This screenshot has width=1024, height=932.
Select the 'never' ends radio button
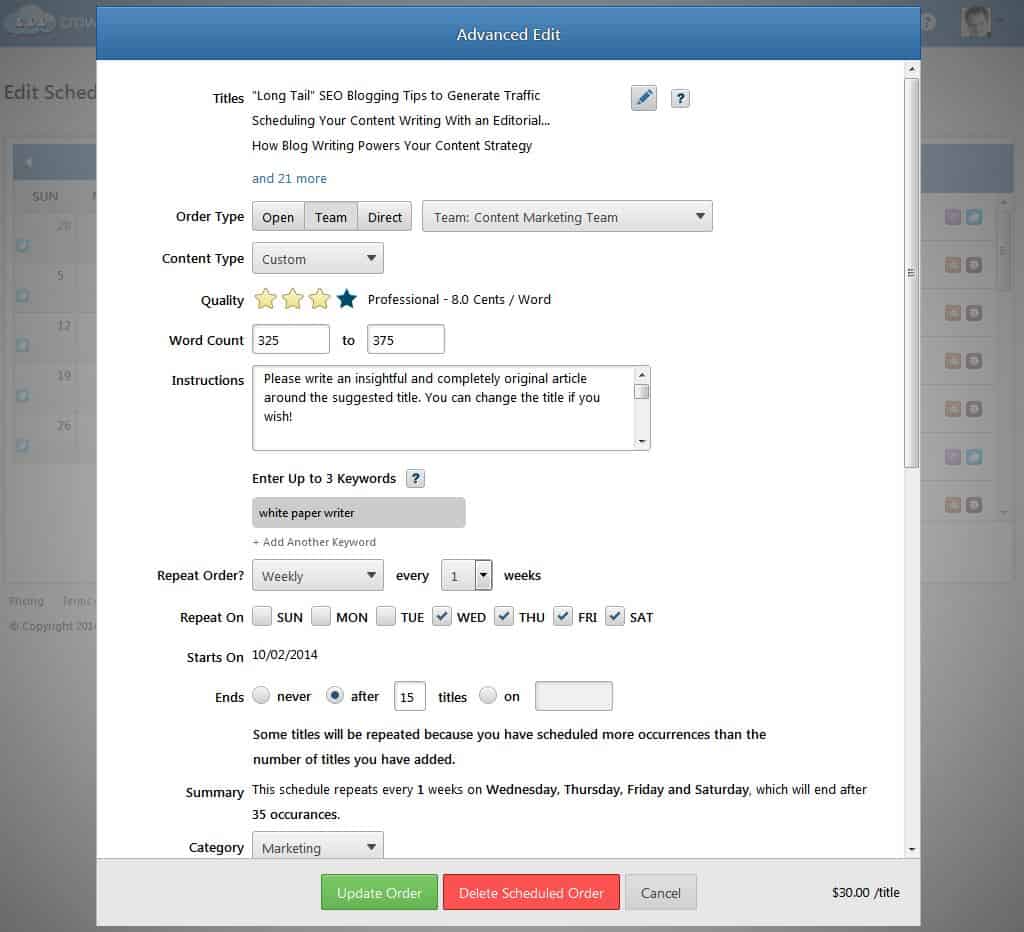click(x=261, y=695)
